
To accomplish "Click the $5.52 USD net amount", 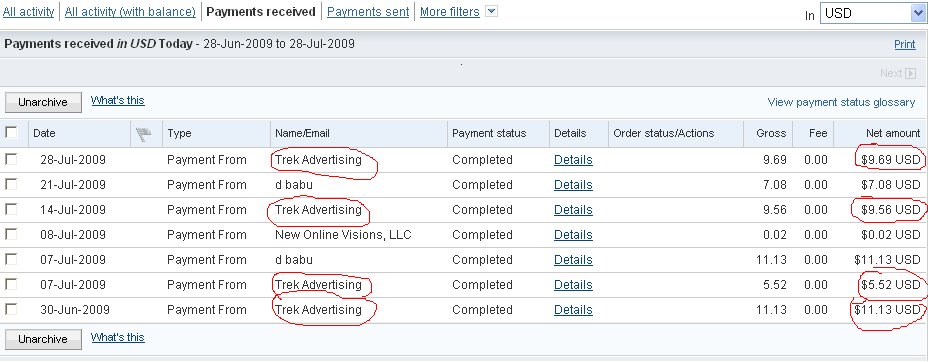I will pos(891,285).
